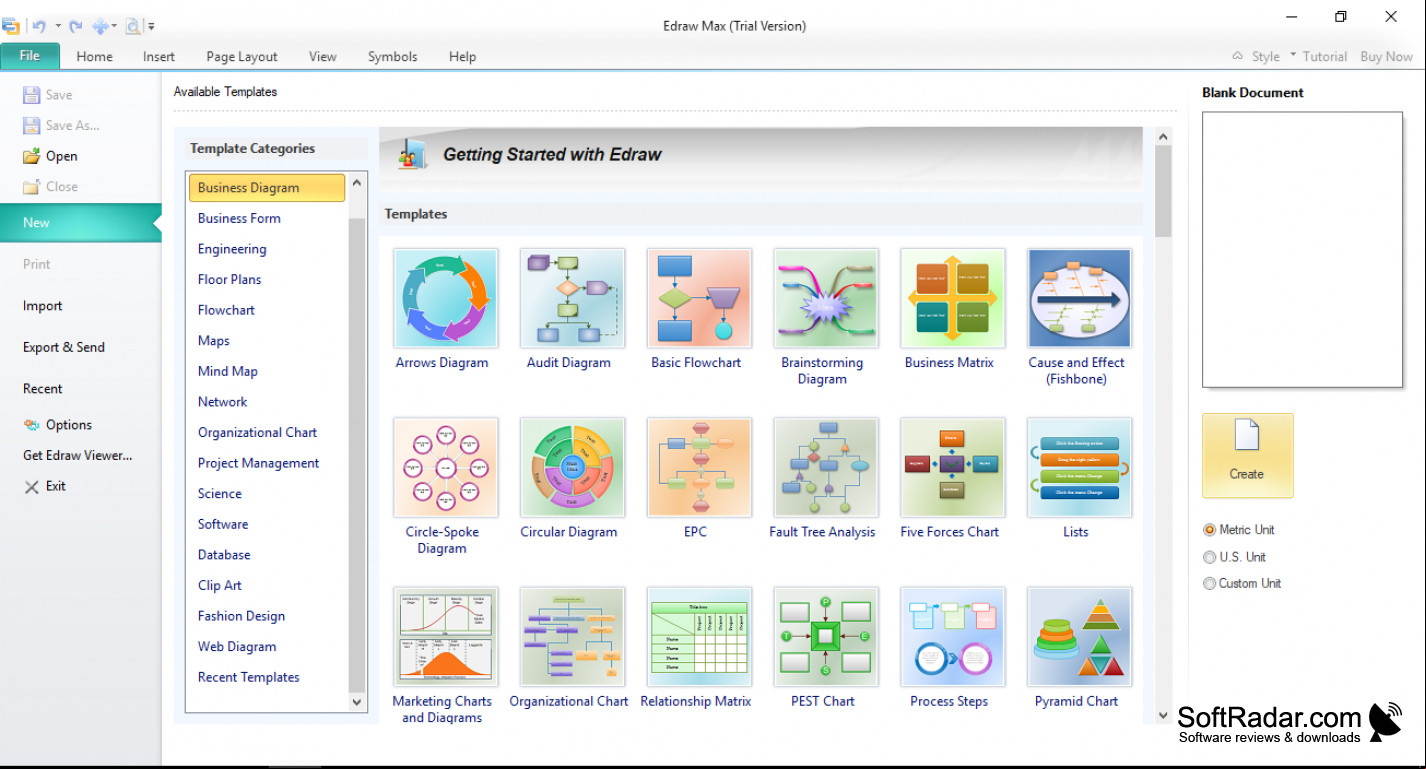Choose the Brainstorming Diagram template icon
1426x769 pixels.
826,298
